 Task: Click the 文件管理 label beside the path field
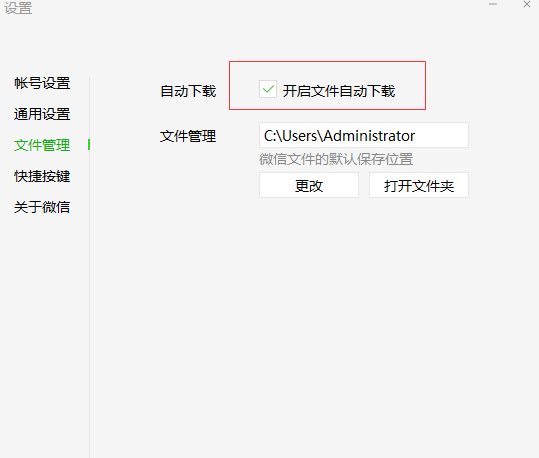(188, 136)
